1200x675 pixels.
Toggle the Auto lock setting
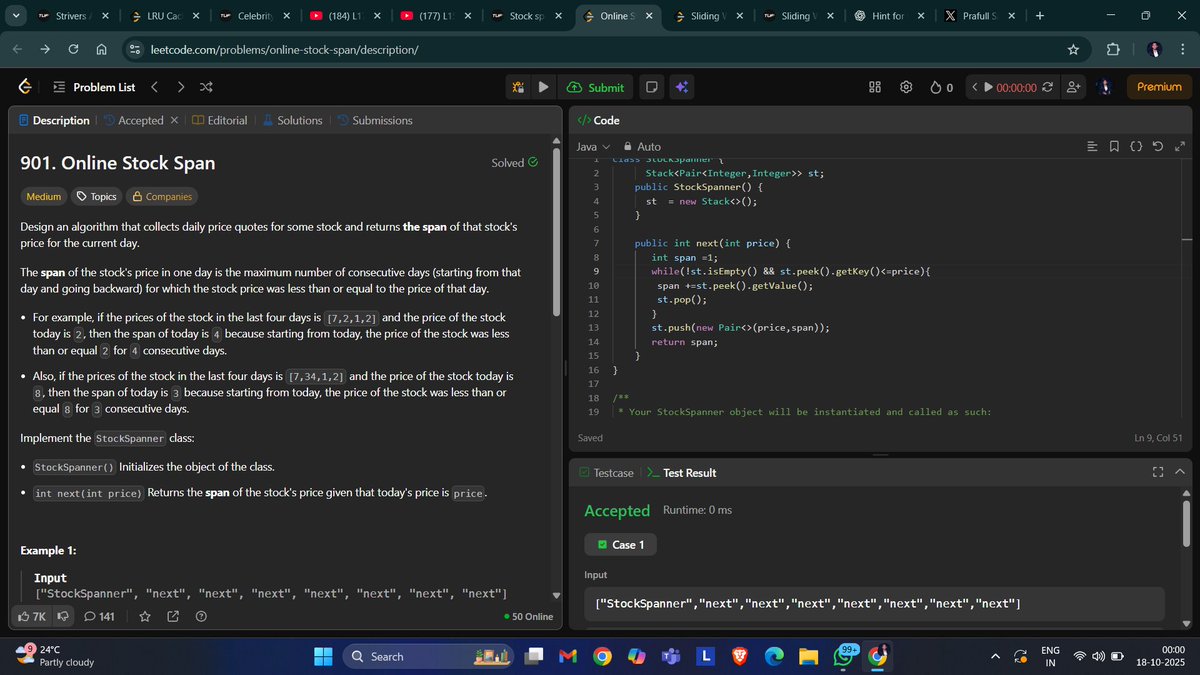click(642, 147)
